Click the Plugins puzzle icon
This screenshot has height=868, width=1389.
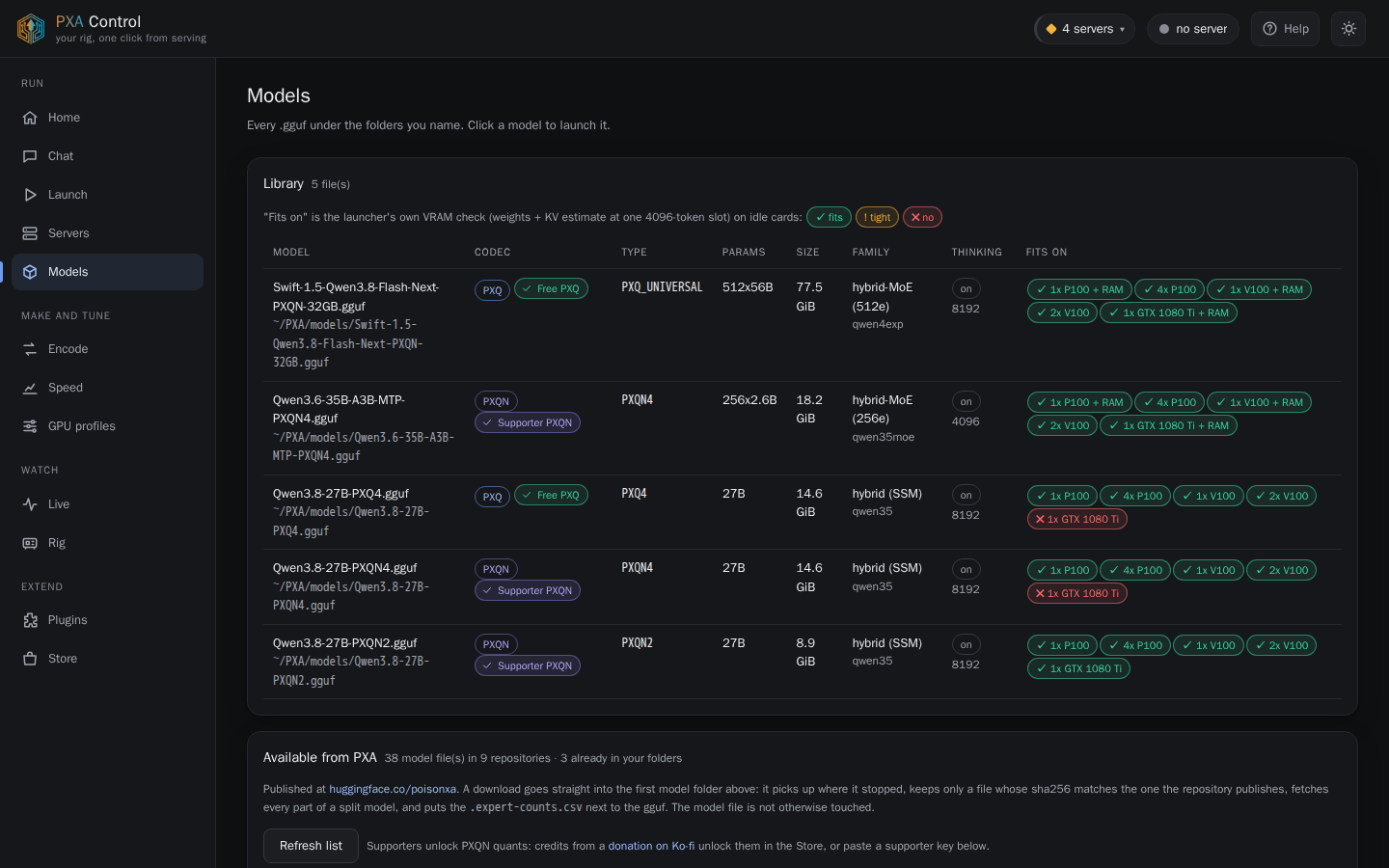coord(30,620)
